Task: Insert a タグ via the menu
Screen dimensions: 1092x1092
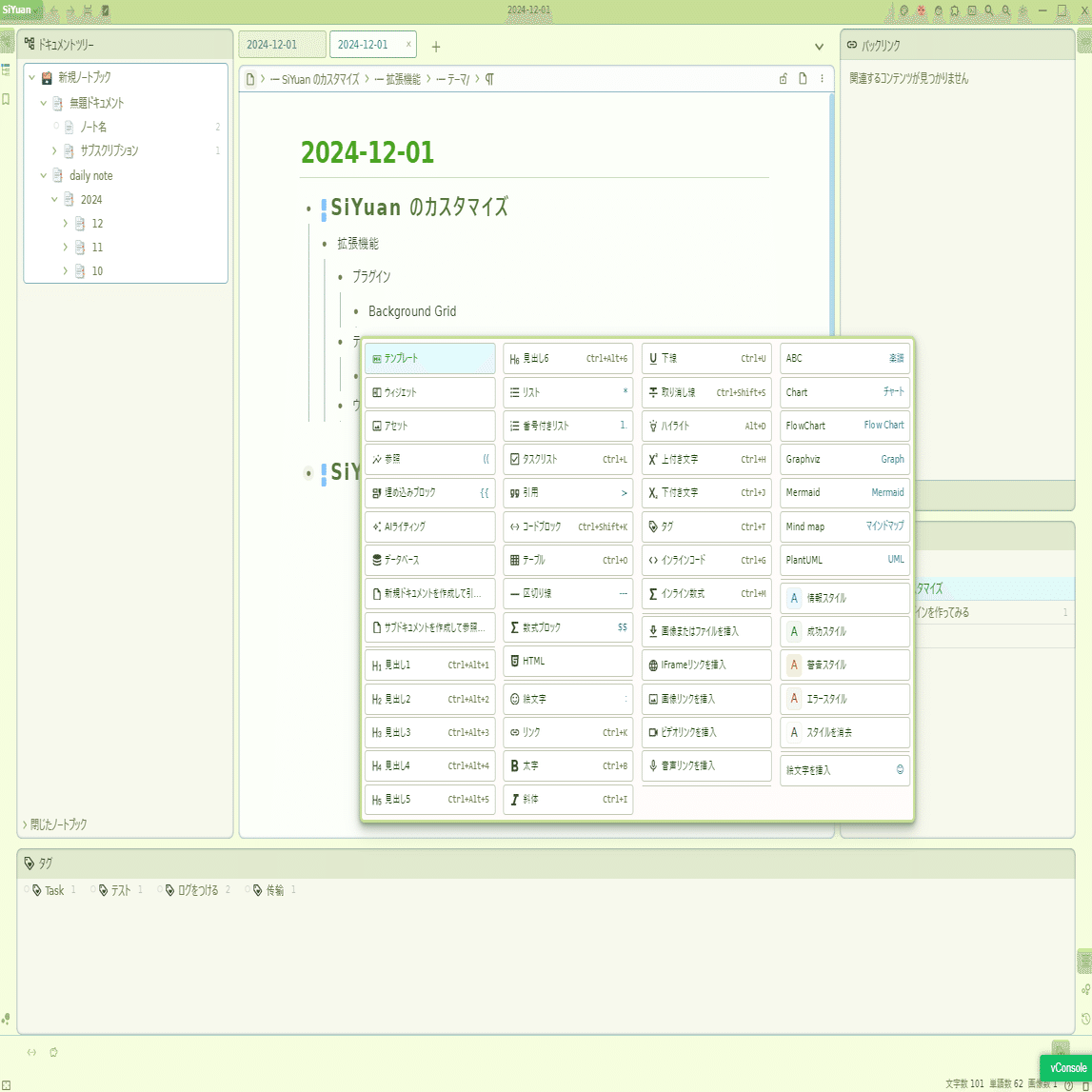Action: click(706, 526)
